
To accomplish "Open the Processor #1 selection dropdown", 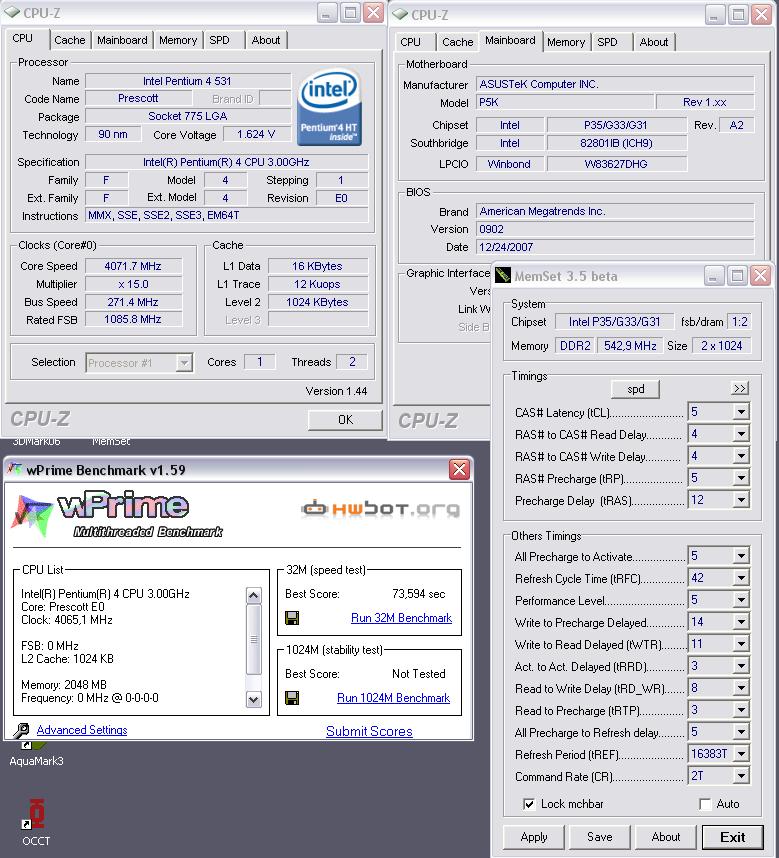I will click(184, 363).
